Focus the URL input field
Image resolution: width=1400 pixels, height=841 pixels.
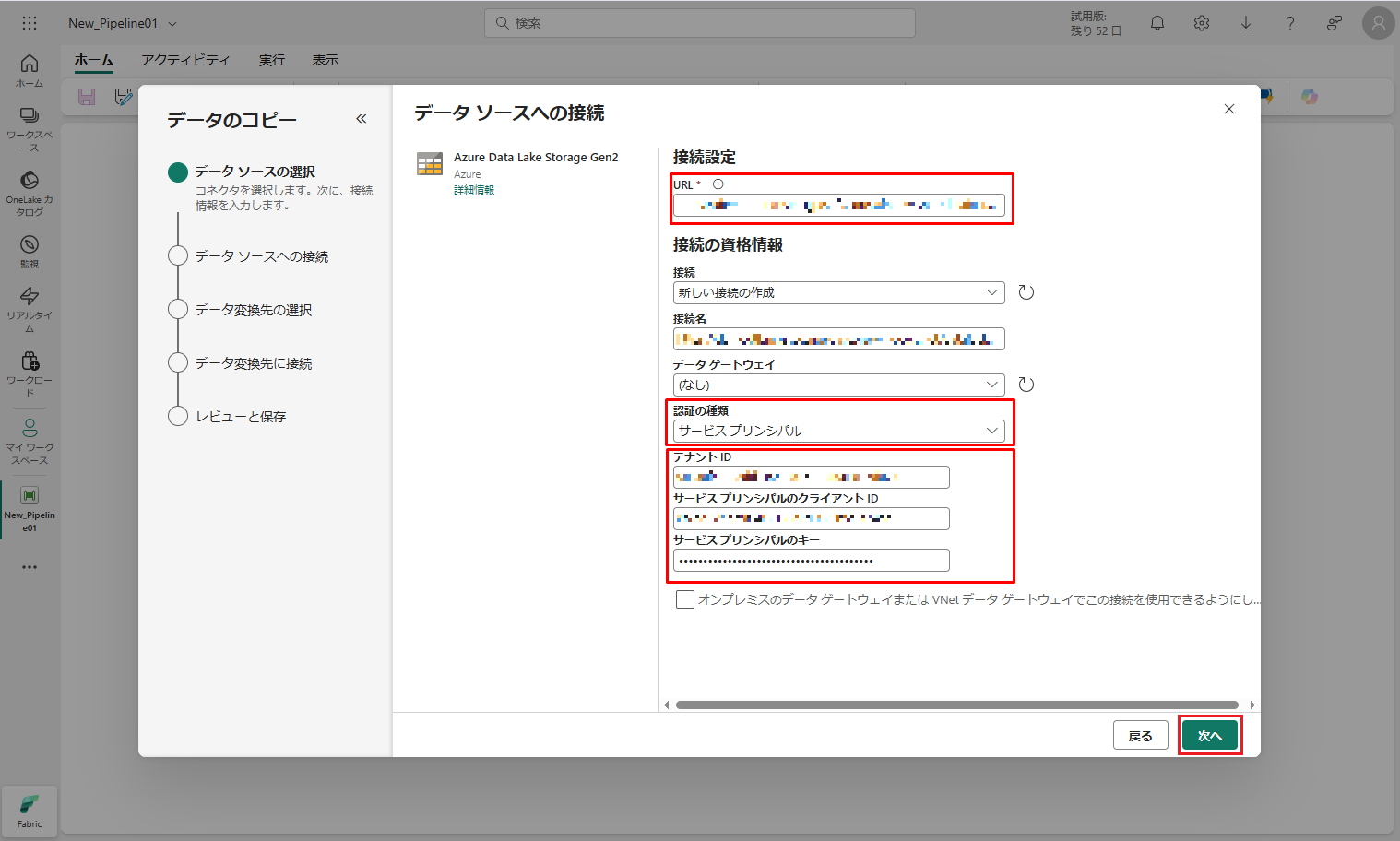tap(839, 205)
